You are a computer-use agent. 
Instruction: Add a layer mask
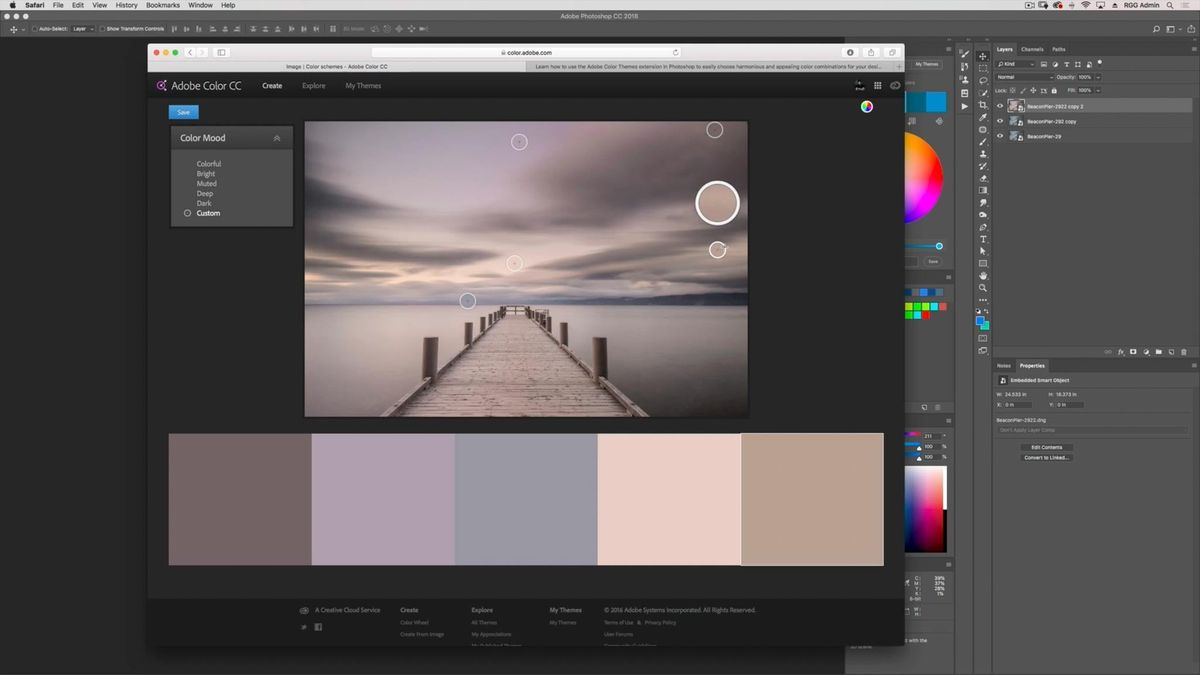1133,352
